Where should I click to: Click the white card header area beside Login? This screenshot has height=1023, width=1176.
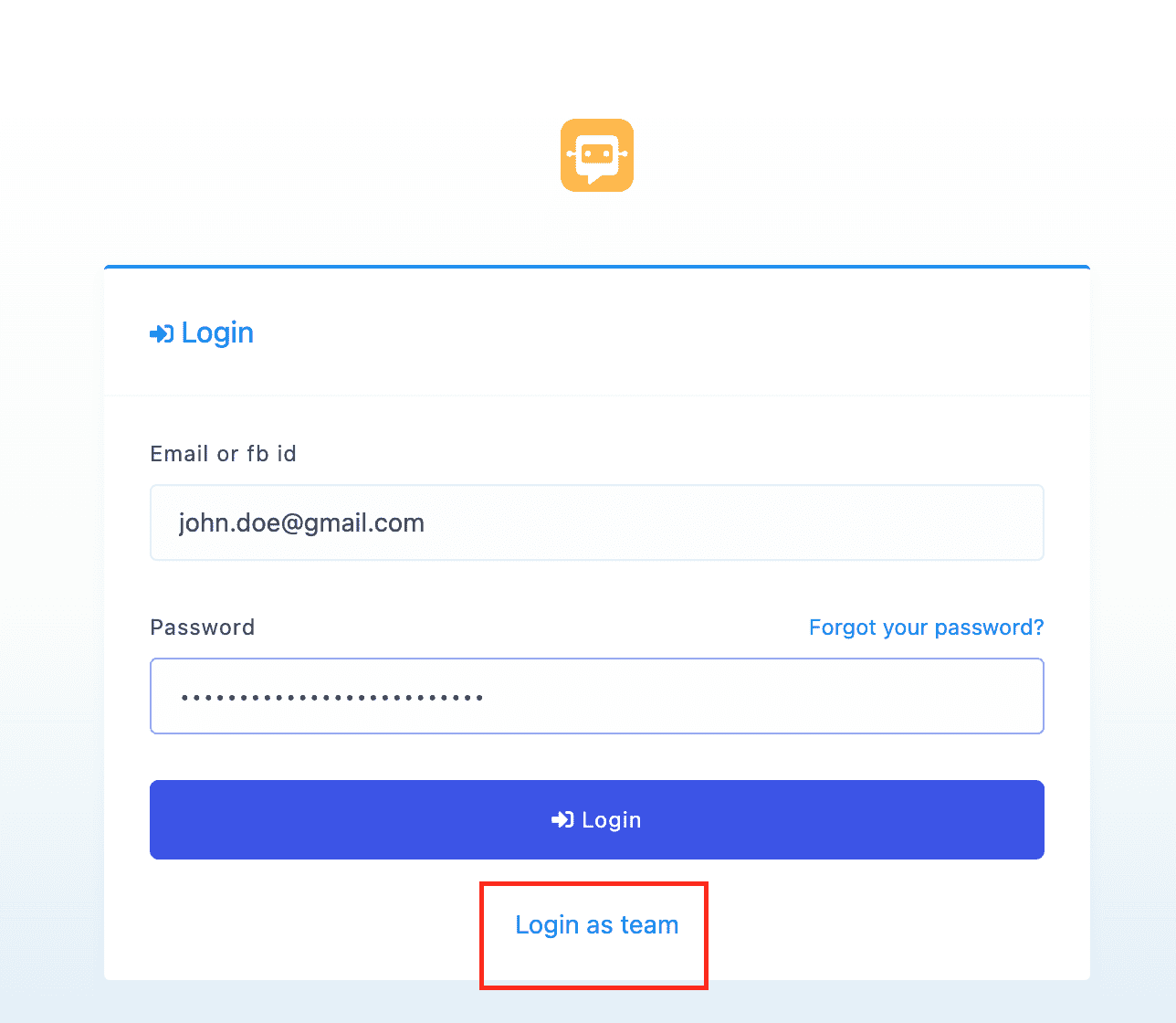[x=671, y=332]
